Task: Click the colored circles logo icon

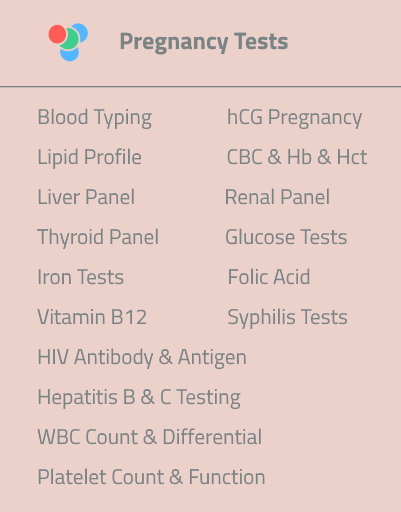Action: pyautogui.click(x=68, y=42)
